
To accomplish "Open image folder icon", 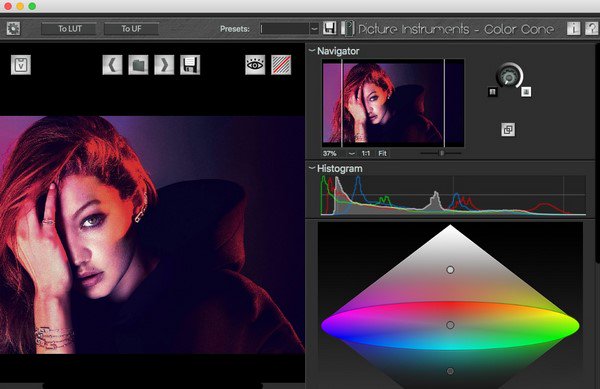I will click(x=138, y=65).
